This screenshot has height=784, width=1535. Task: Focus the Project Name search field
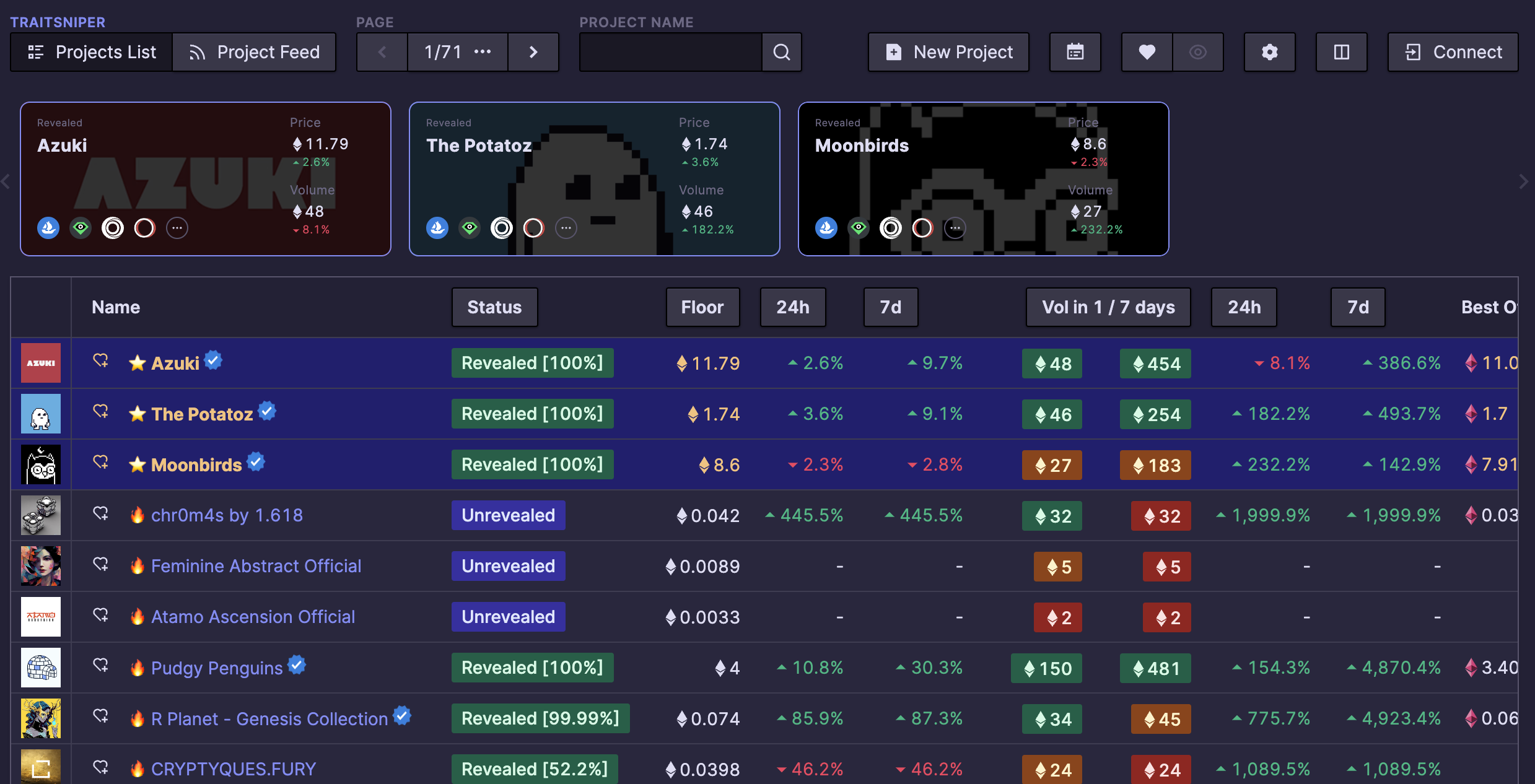(x=671, y=52)
